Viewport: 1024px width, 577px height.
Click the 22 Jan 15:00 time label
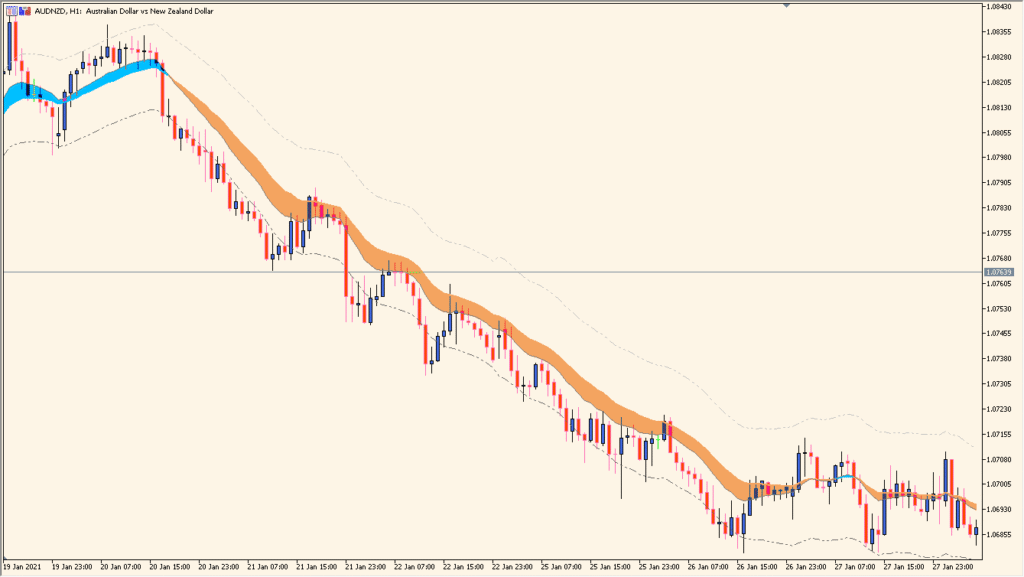tap(464, 567)
